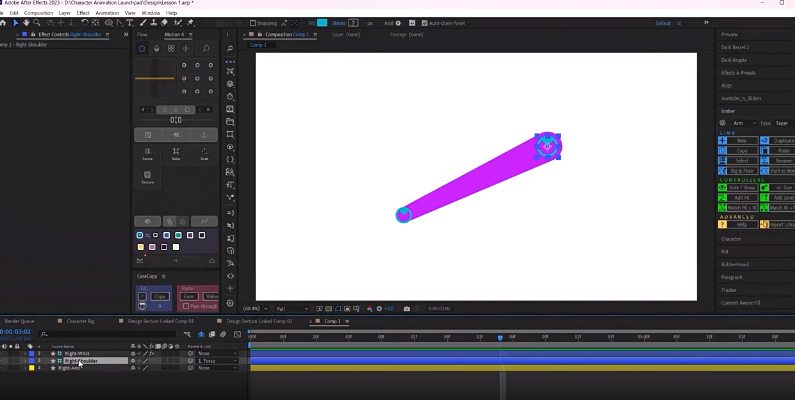Switch to the Character Rig timeline tab

pos(81,321)
